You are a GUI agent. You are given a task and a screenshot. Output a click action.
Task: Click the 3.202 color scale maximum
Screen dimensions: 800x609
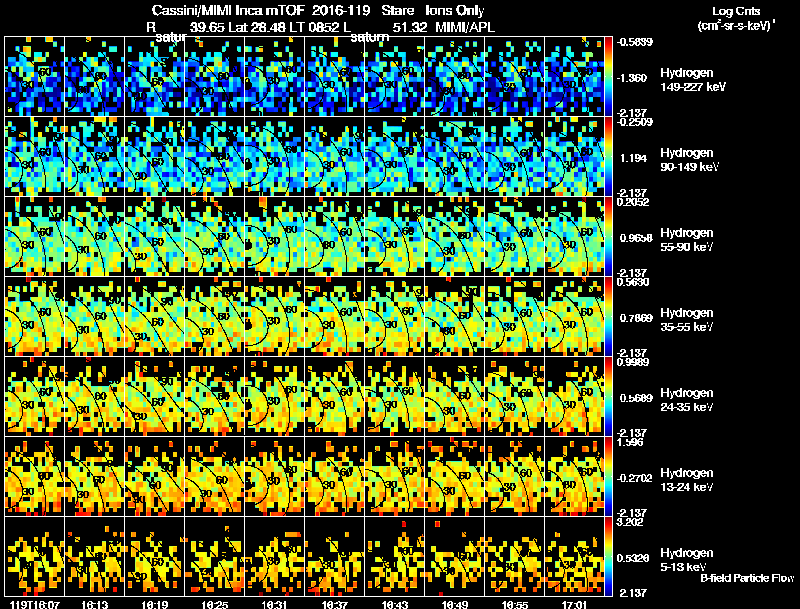(x=630, y=522)
